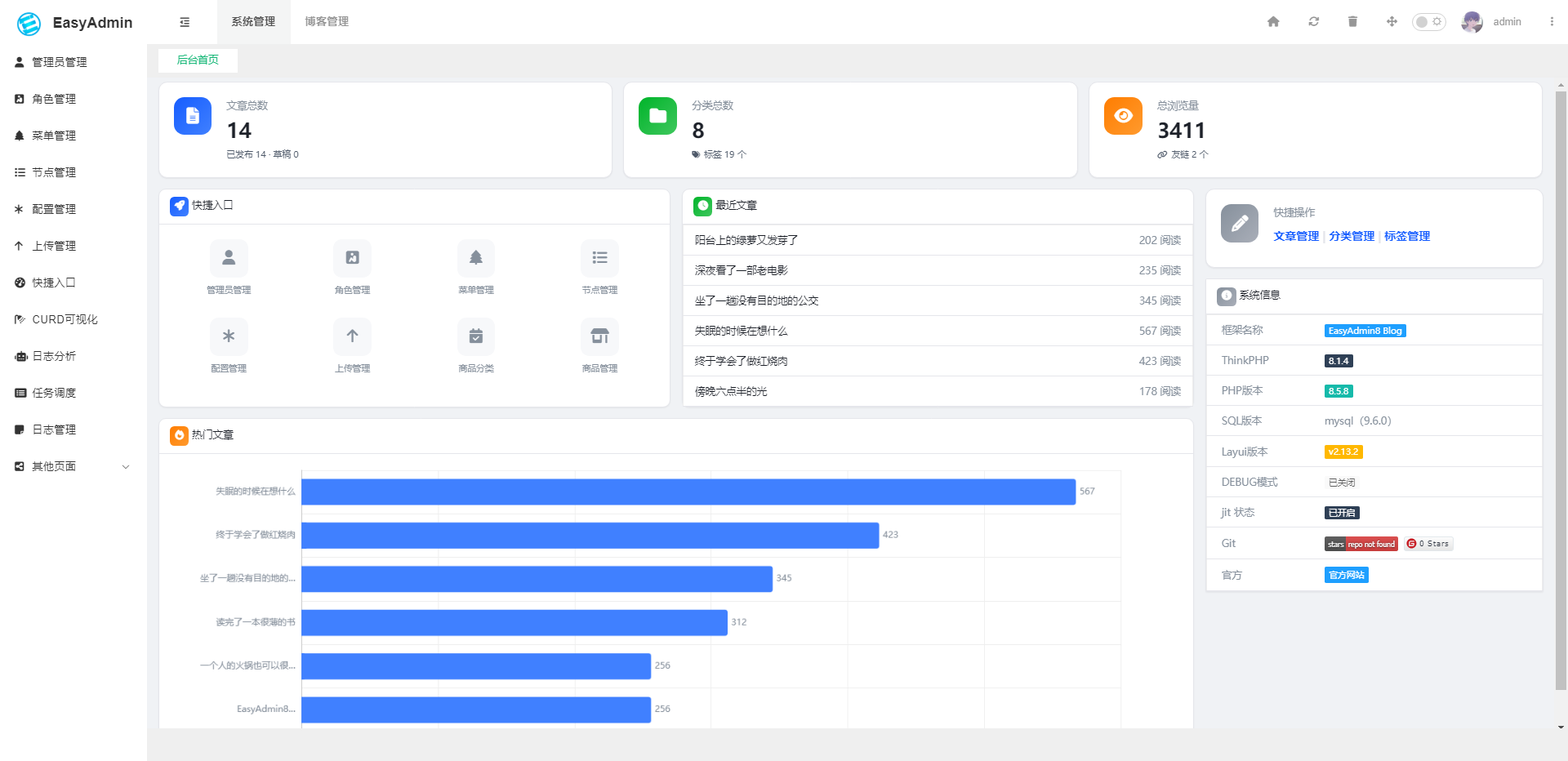Open 任务调度 in the sidebar
Viewport: 1568px width, 761px height.
tap(73, 393)
